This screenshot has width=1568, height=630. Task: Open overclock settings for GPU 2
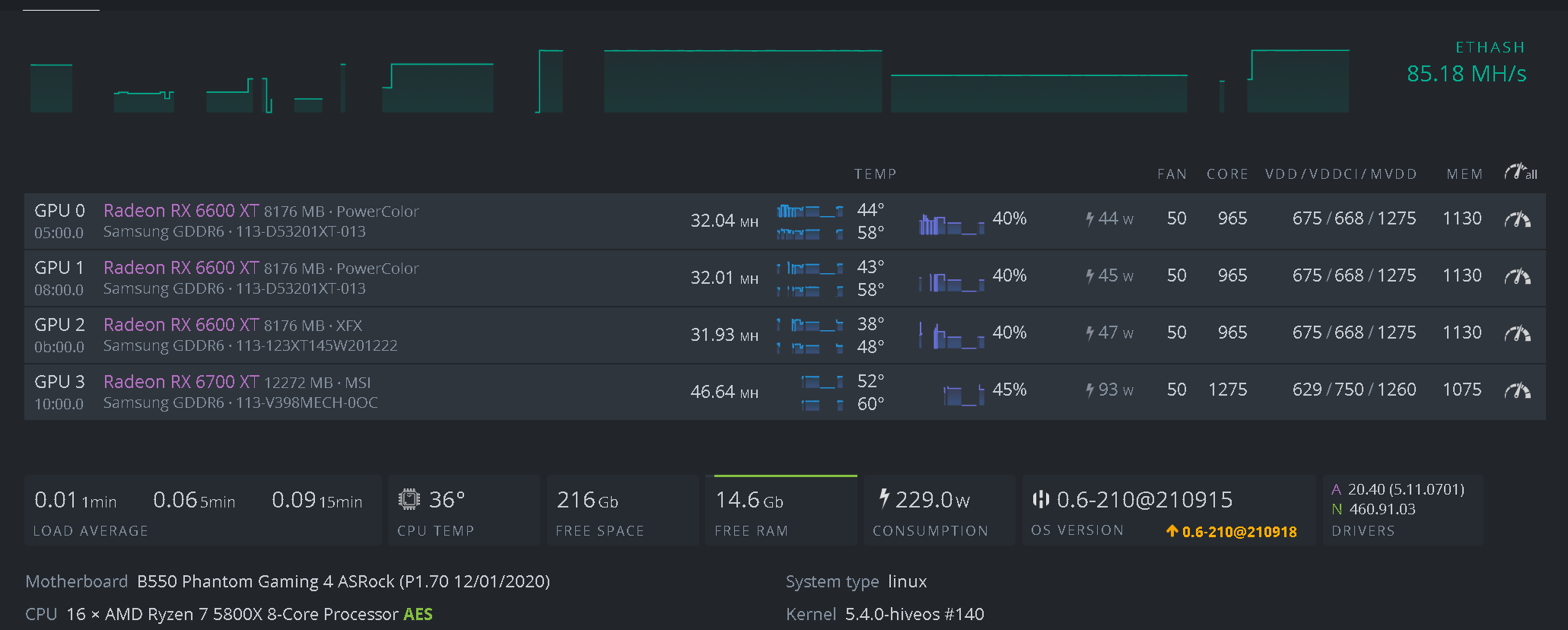pos(1517,334)
